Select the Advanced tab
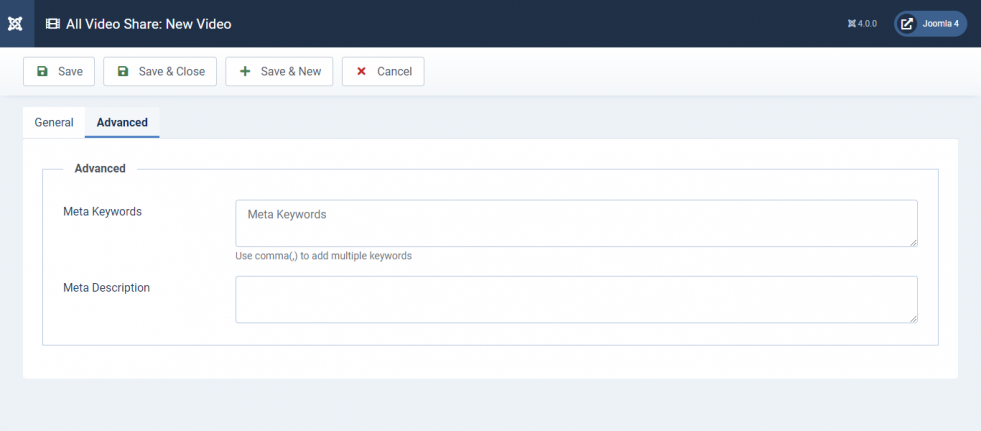This screenshot has height=431, width=981. click(x=122, y=123)
